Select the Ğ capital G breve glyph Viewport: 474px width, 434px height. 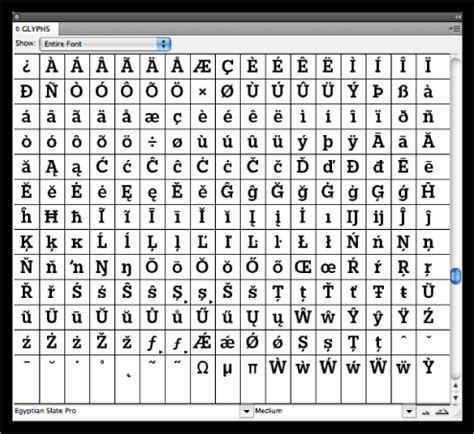278,192
